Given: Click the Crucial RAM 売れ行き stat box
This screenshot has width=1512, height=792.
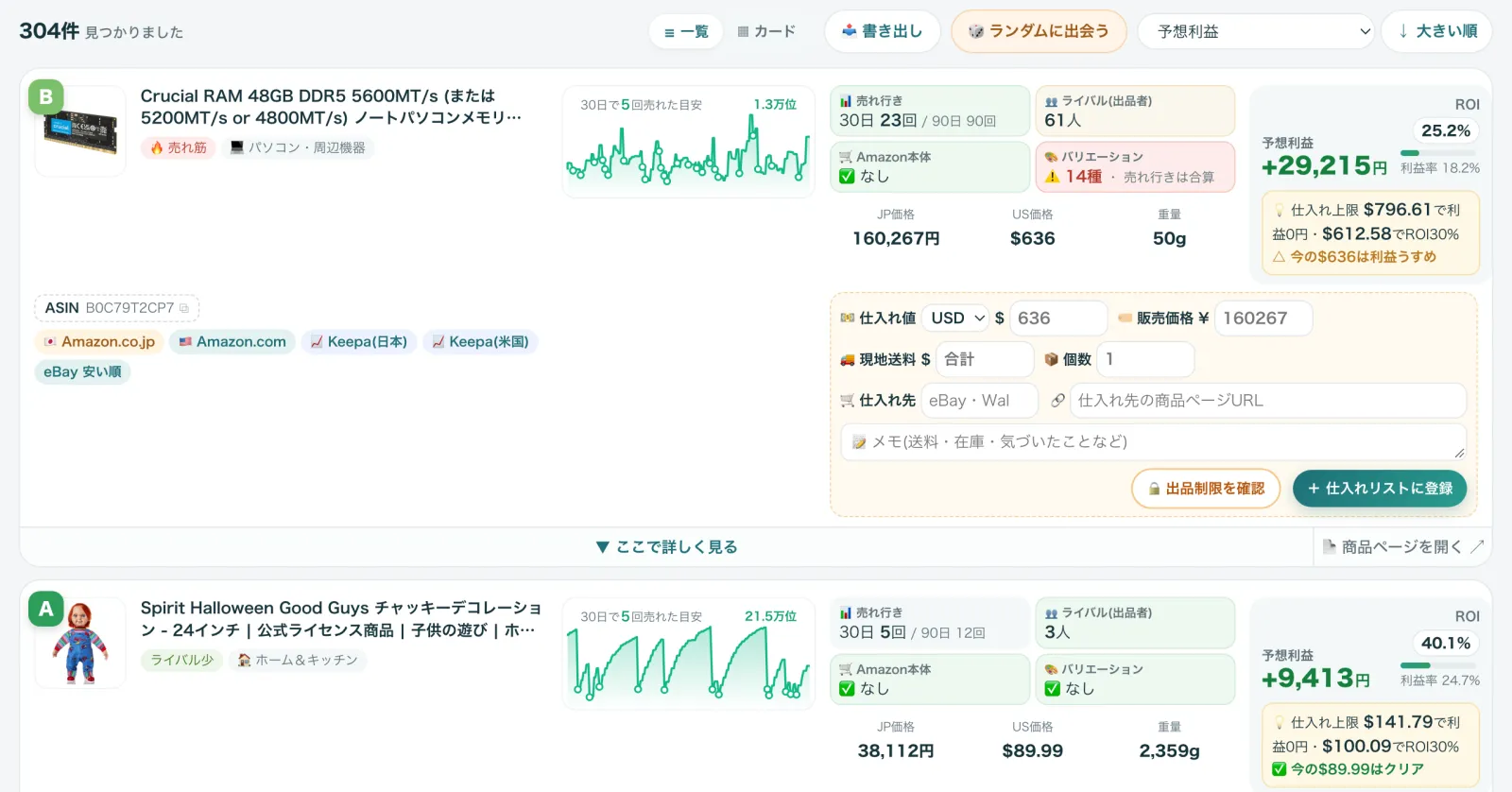Looking at the screenshot, I should pyautogui.click(x=930, y=112).
